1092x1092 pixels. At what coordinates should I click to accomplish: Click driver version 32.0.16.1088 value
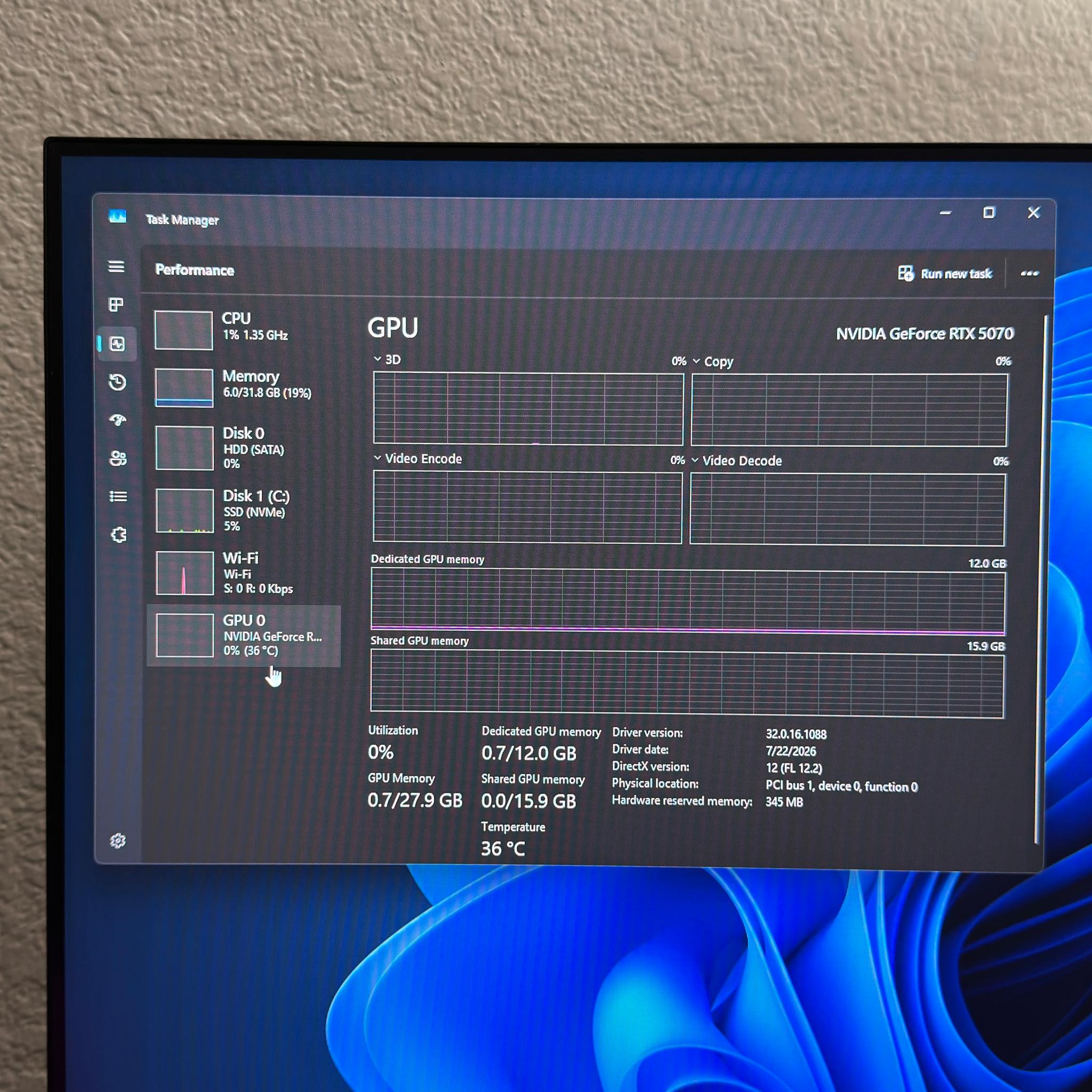pyautogui.click(x=796, y=734)
